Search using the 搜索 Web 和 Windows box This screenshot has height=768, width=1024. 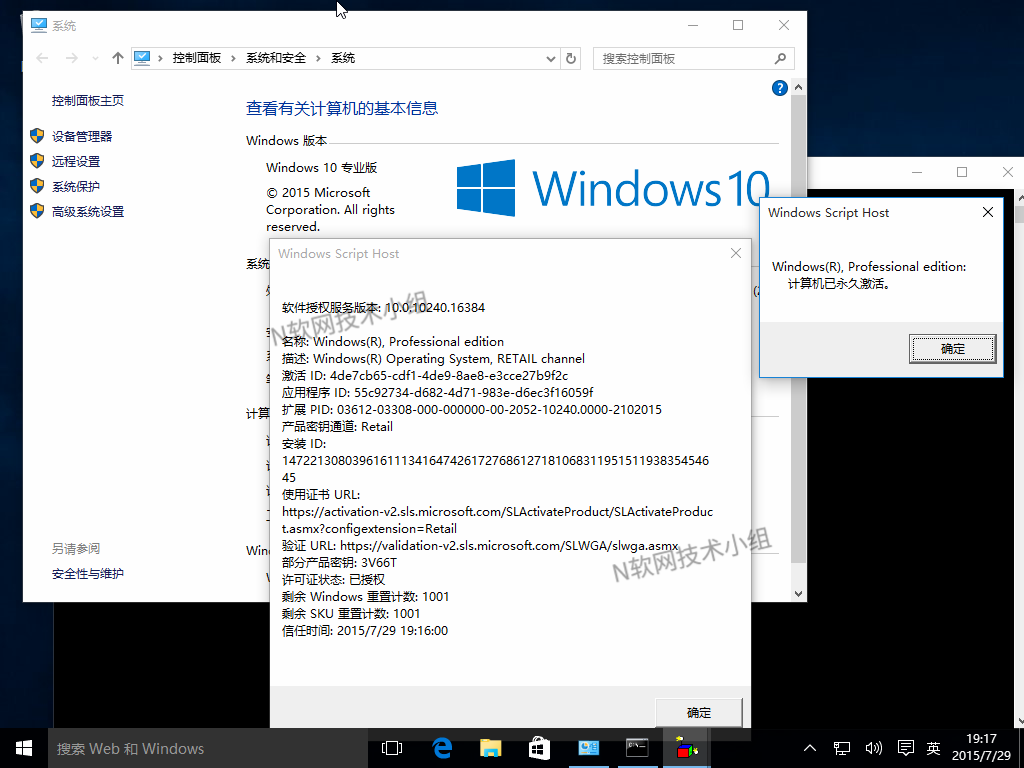pyautogui.click(x=206, y=748)
